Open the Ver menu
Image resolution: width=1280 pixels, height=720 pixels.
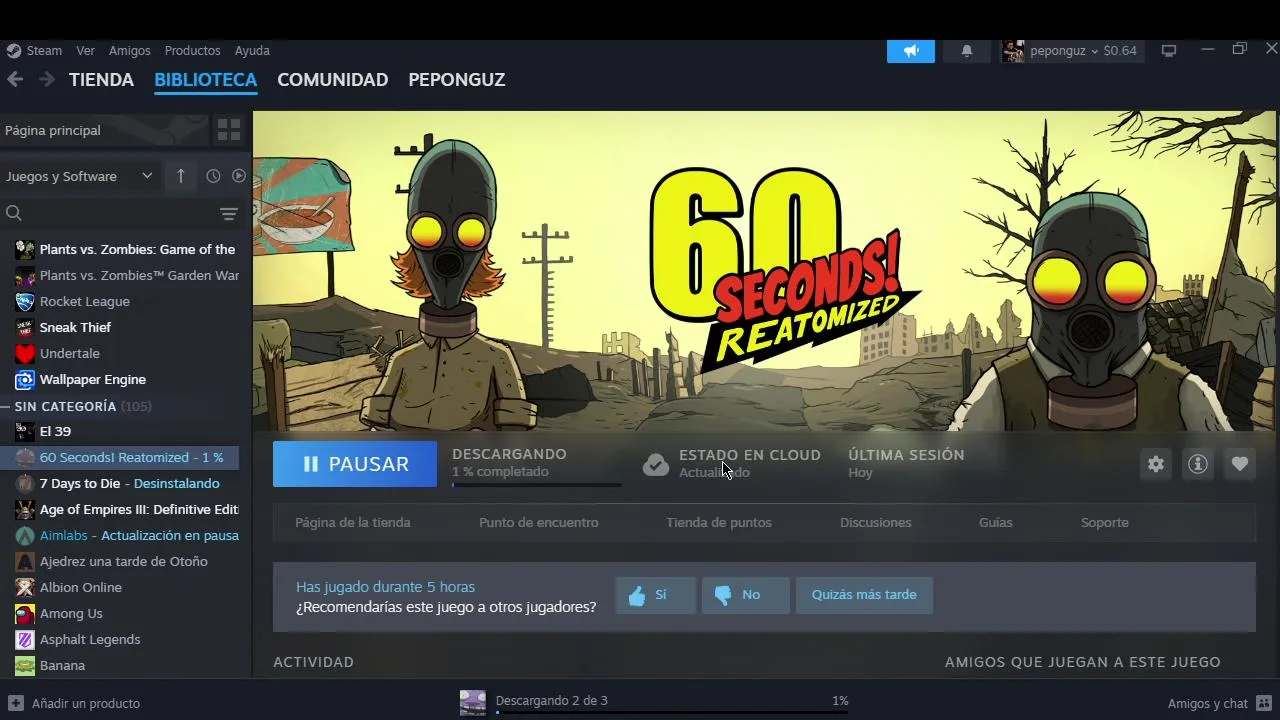point(86,50)
